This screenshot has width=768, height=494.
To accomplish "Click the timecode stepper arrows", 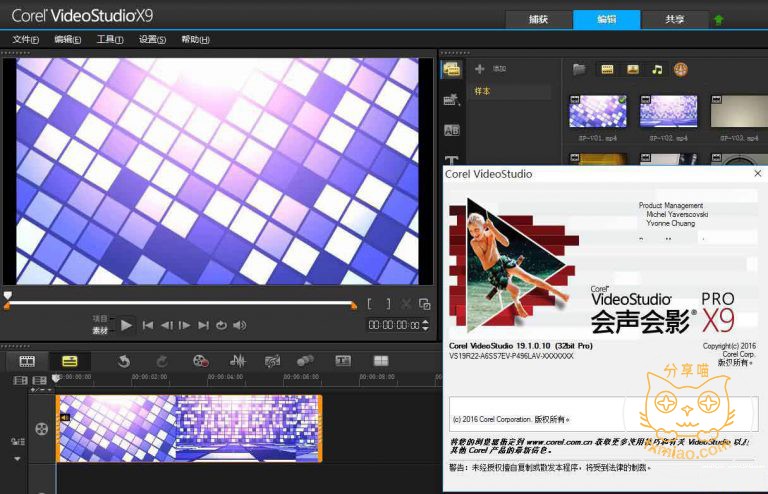I will point(425,325).
